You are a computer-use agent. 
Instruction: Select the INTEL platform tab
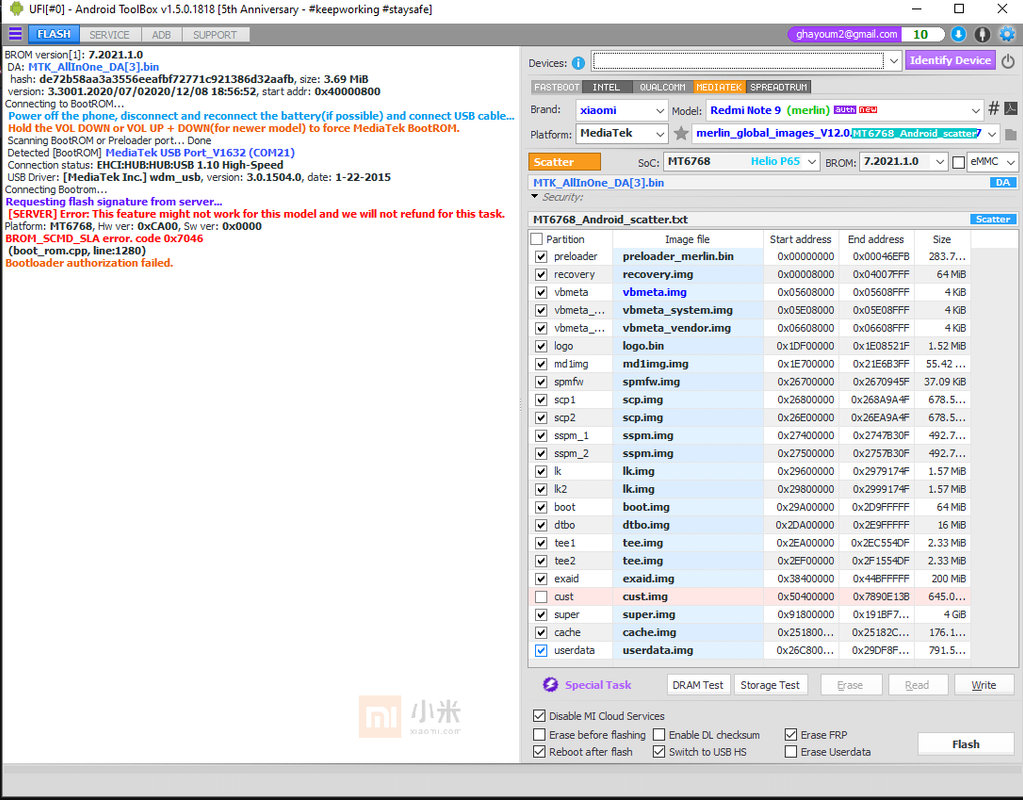pos(606,87)
